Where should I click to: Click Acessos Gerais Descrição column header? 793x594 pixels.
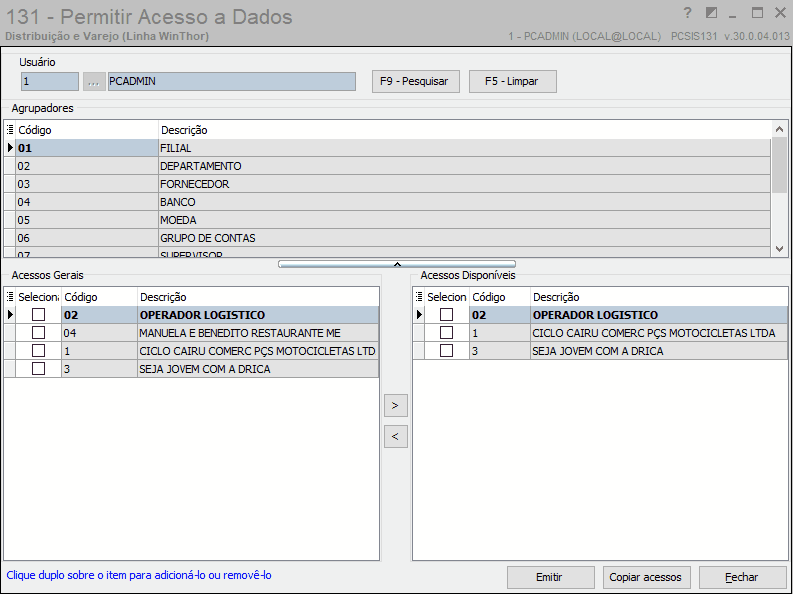(x=258, y=297)
